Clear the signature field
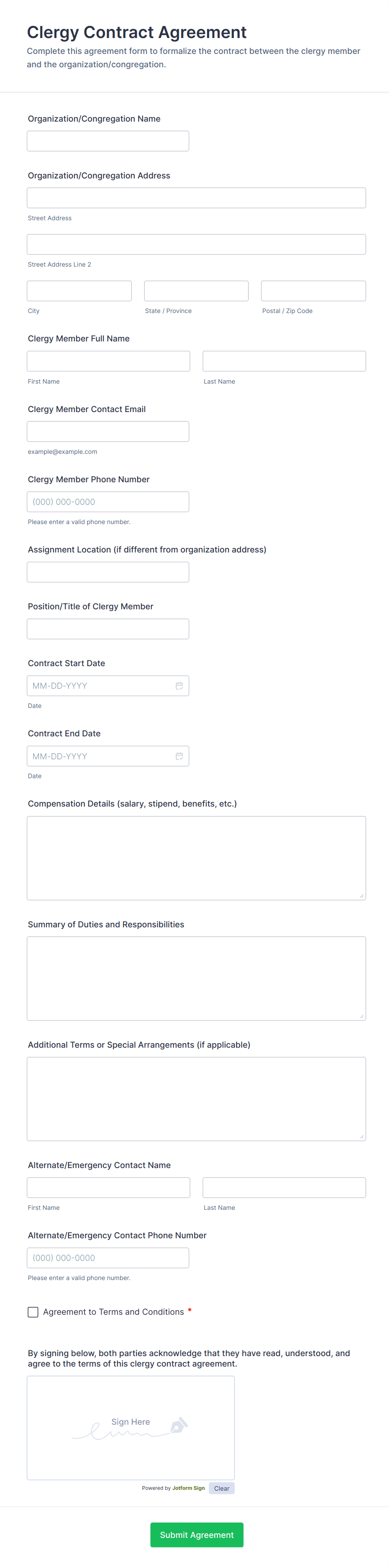 [x=222, y=1488]
